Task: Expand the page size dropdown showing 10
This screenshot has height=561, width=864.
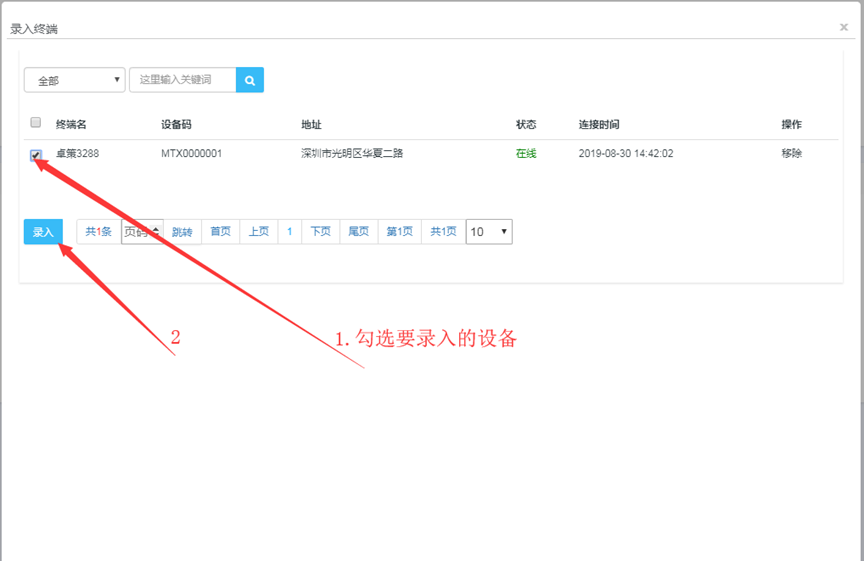Action: coord(489,232)
